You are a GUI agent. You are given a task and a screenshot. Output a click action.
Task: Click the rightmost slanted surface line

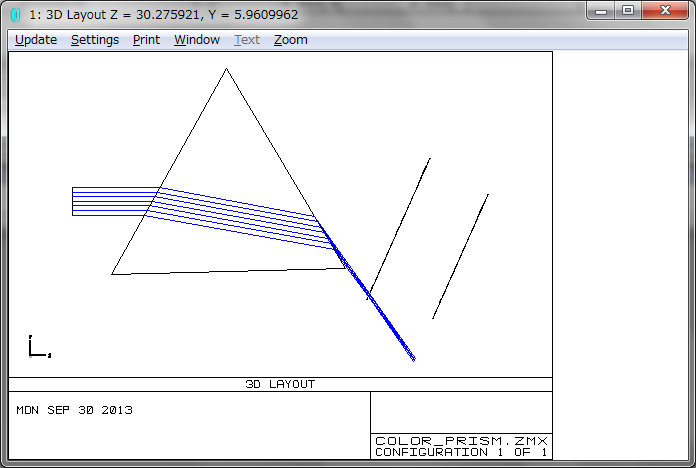click(x=461, y=256)
